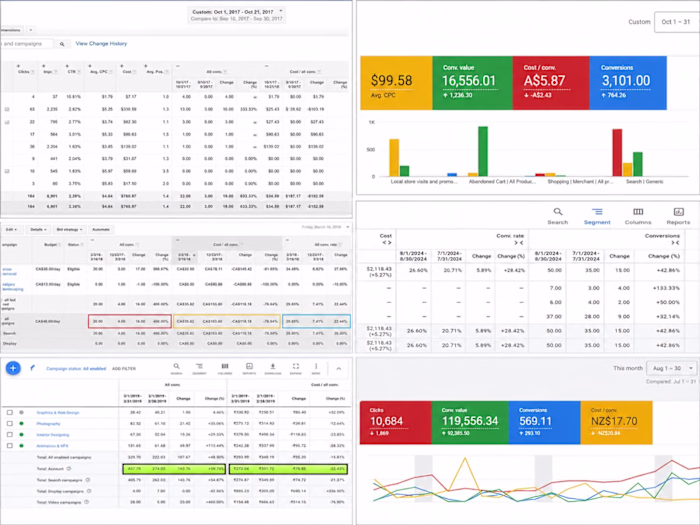This screenshot has height=525, width=700.
Task: Tick checkbox on row with 63 clicks
Action: (x=7, y=109)
